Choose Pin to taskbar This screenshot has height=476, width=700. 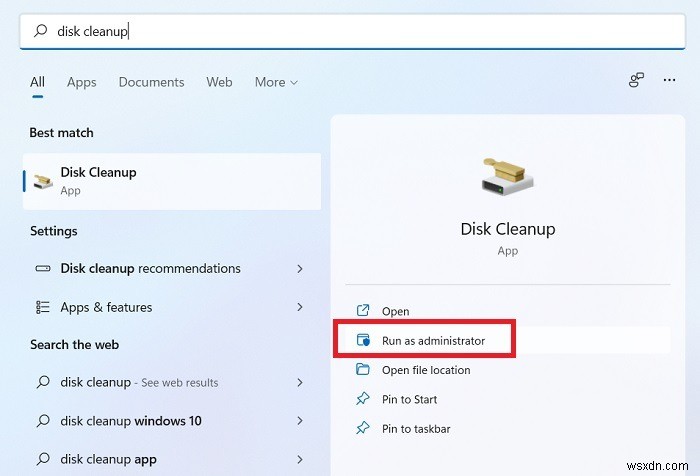pos(508,429)
